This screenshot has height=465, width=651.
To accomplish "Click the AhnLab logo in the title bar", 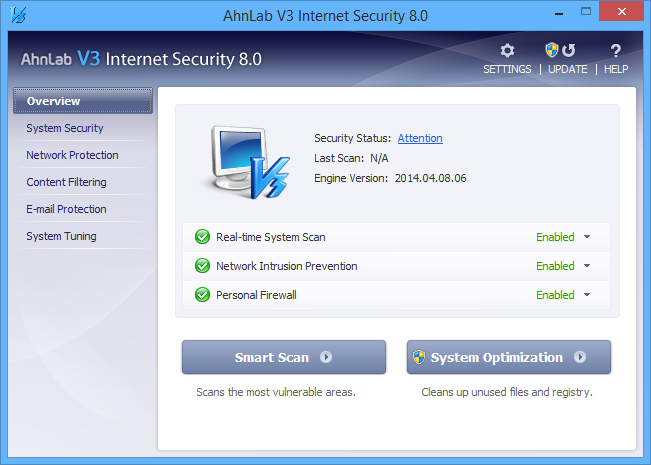I will 15,15.
